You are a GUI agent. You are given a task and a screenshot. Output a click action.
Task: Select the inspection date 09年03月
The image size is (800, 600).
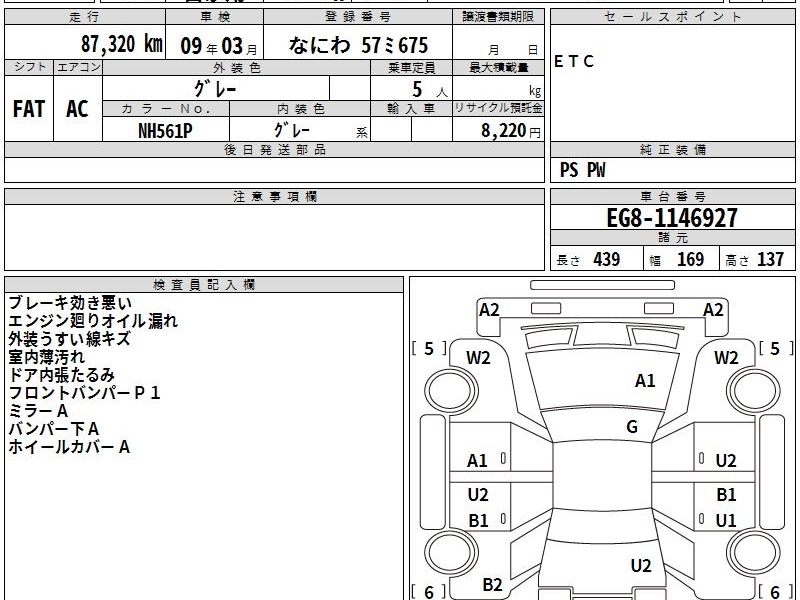[x=219, y=46]
